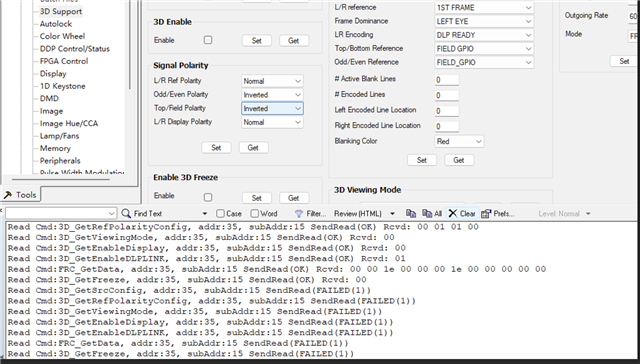Select Lamp/Fans in the tree
Image resolution: width=640 pixels, height=364 pixels.
(59, 136)
